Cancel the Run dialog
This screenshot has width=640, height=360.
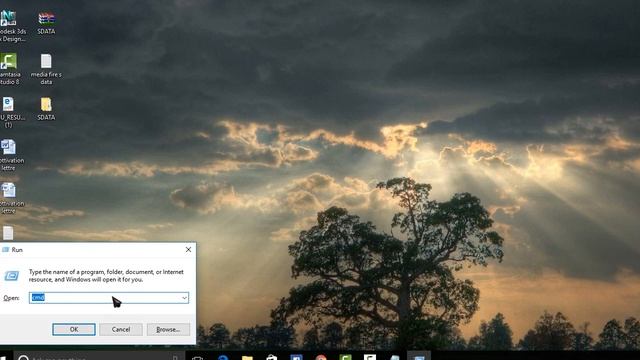point(121,329)
